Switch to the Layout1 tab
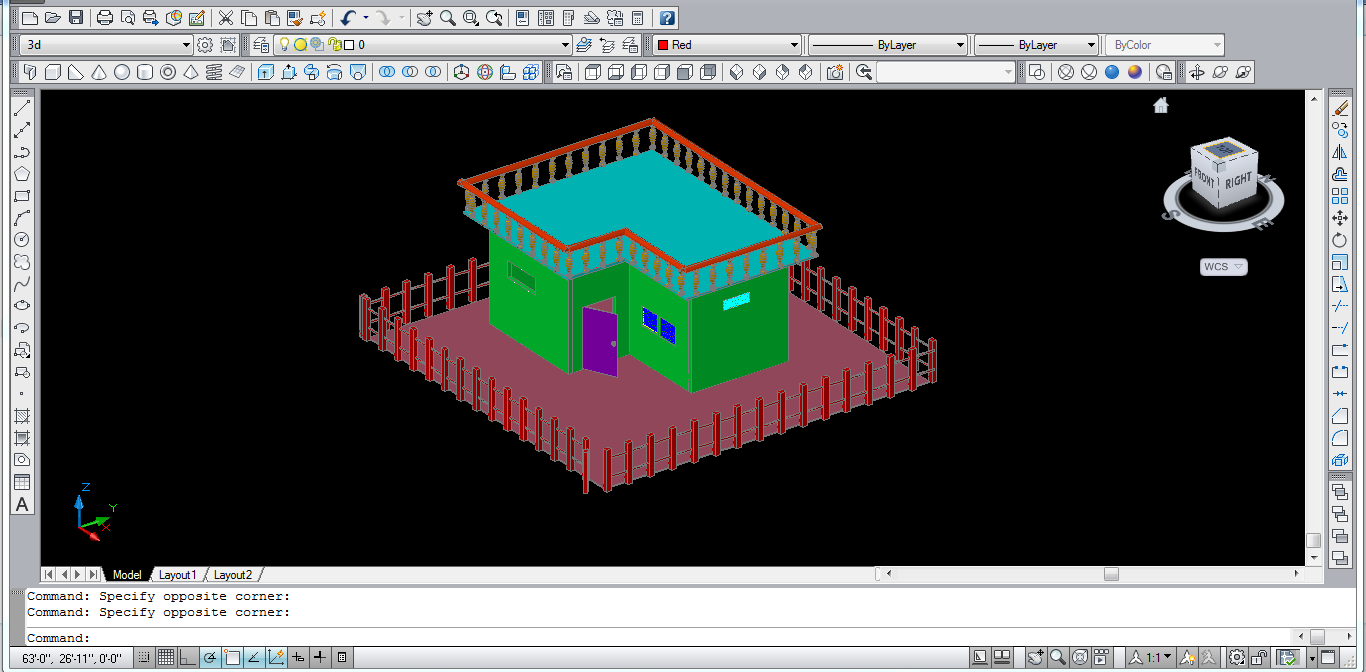The image size is (1366, 672). 178,575
